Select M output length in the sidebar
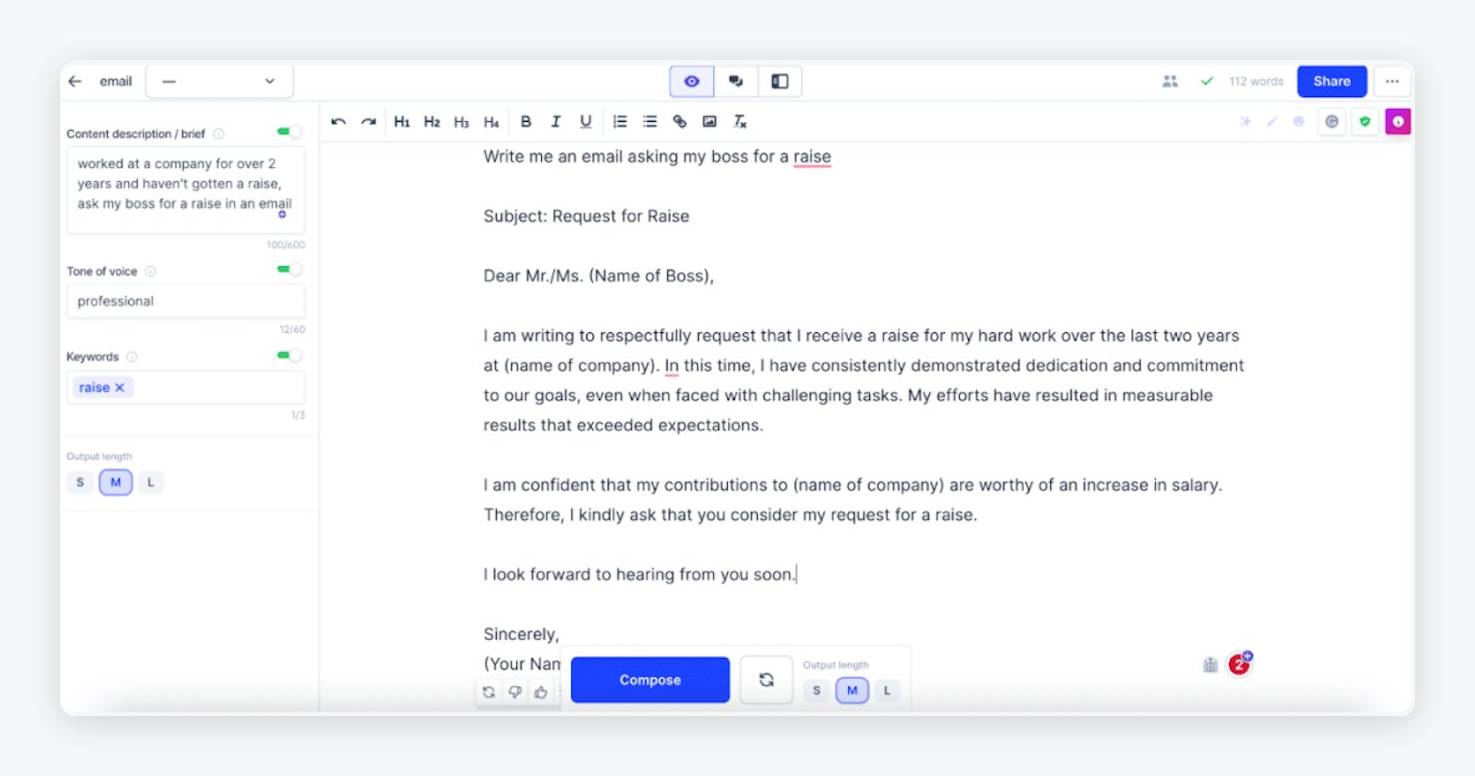This screenshot has width=1475, height=776. coord(116,483)
